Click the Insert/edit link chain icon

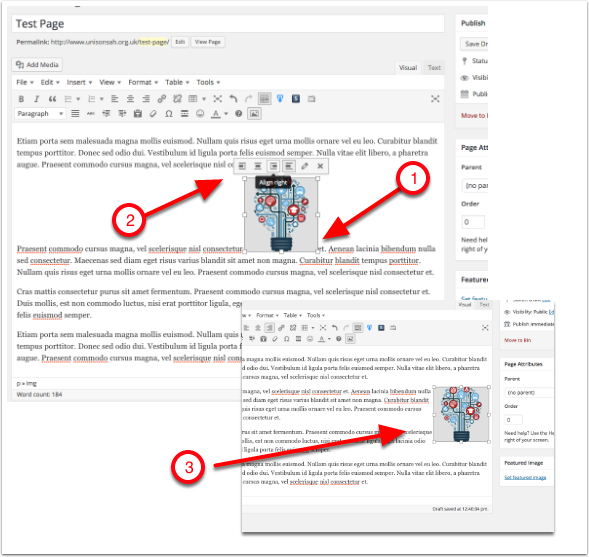(162, 99)
